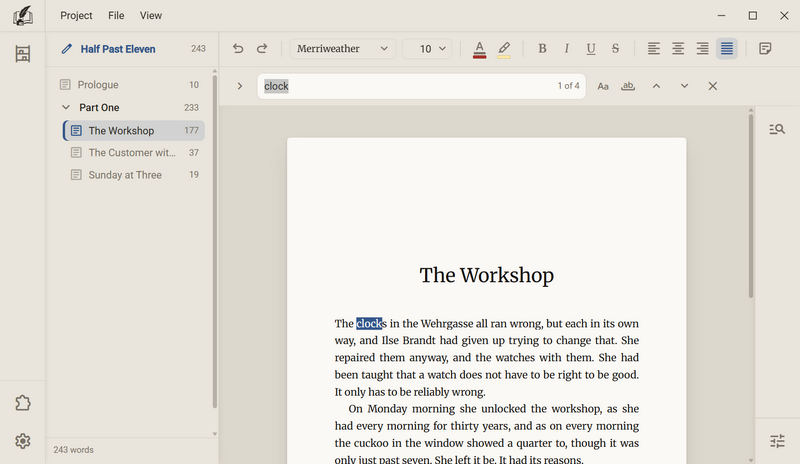The width and height of the screenshot is (800, 464).
Task: Open editor options sliders icon
Action: coord(777,441)
